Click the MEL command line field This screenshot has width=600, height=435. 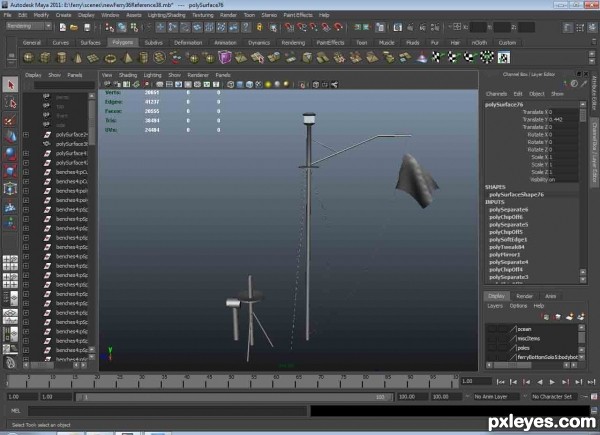168,411
